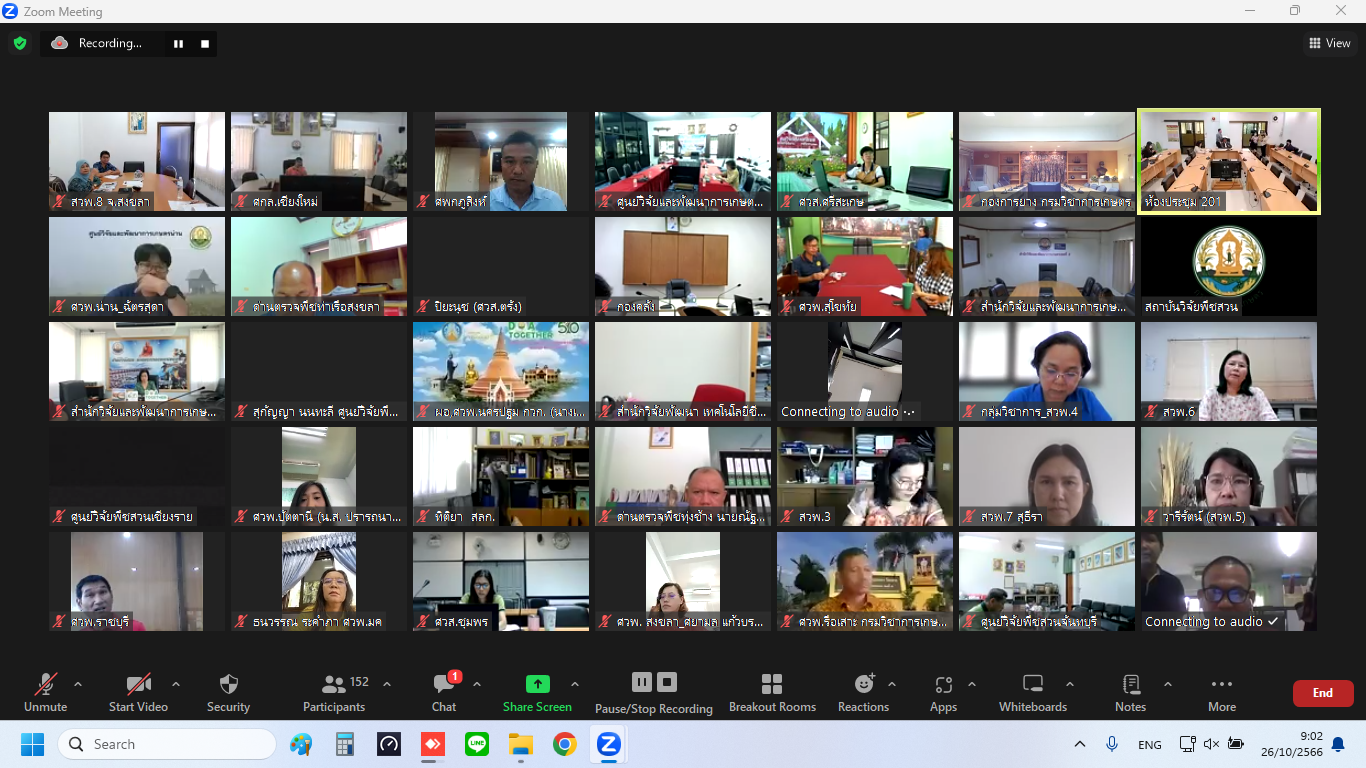Change layout using the View button

(1329, 43)
